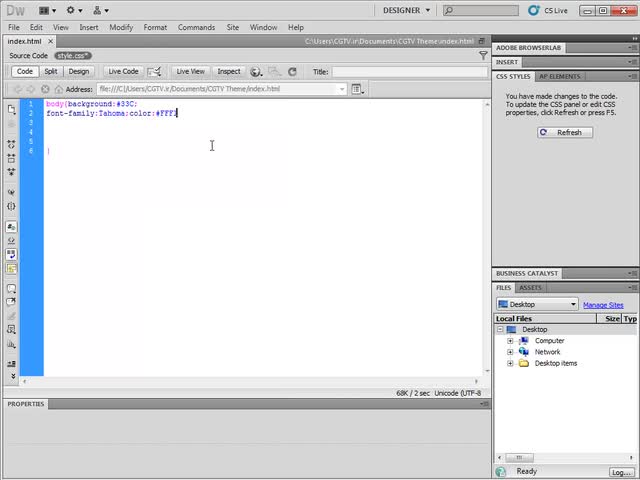
Task: Open the Layout dropdown in the title bar
Action: point(47,11)
